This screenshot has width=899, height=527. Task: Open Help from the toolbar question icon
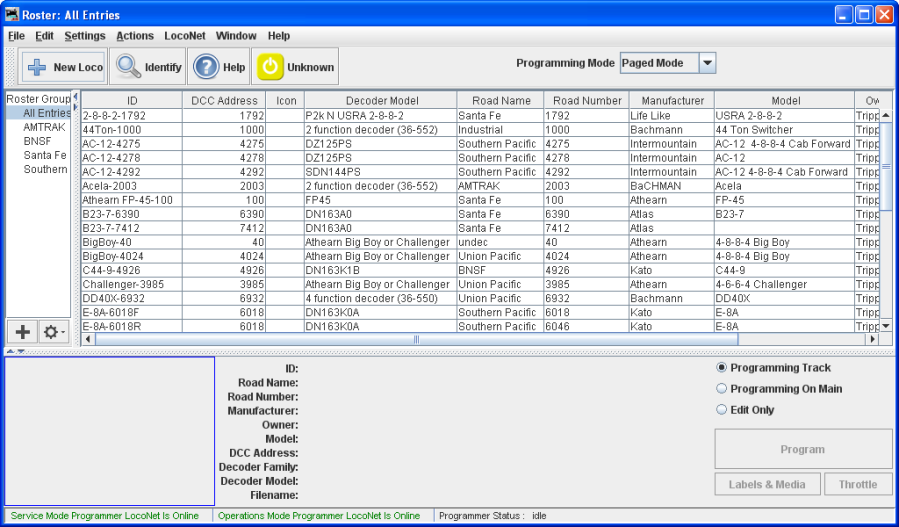[x=206, y=67]
